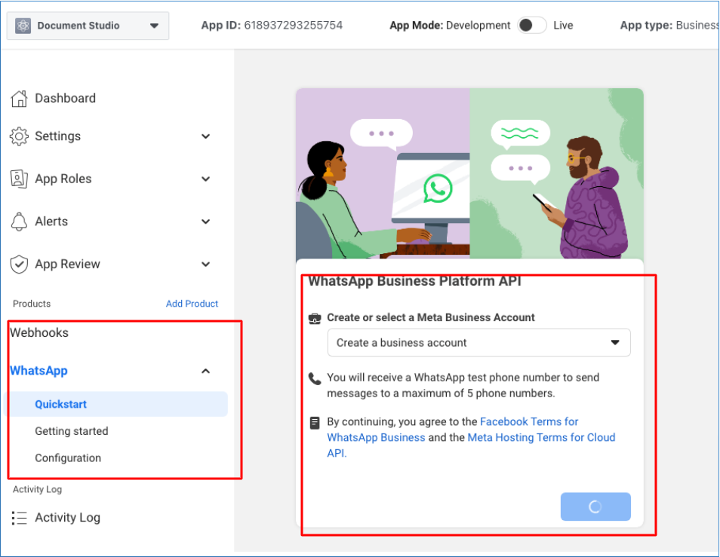
Task: Click the Dashboard home icon
Action: pyautogui.click(x=19, y=98)
